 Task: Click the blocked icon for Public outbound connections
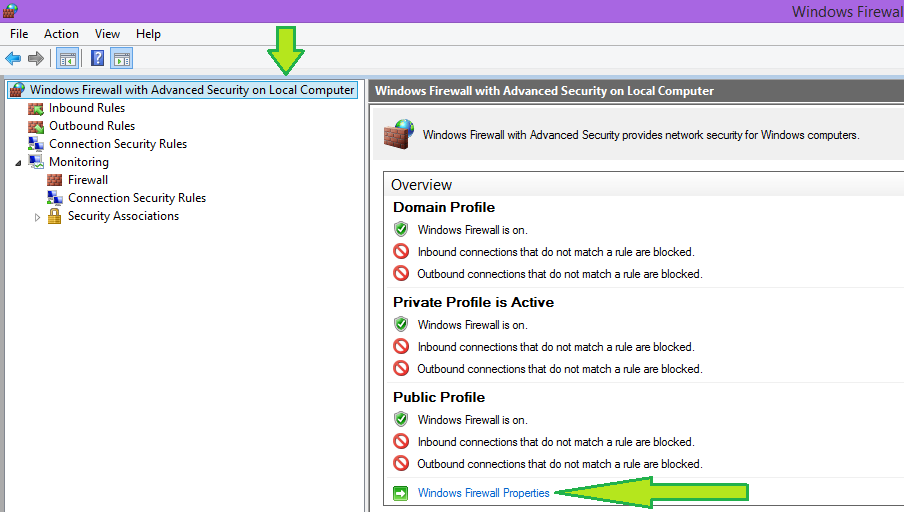tap(401, 464)
